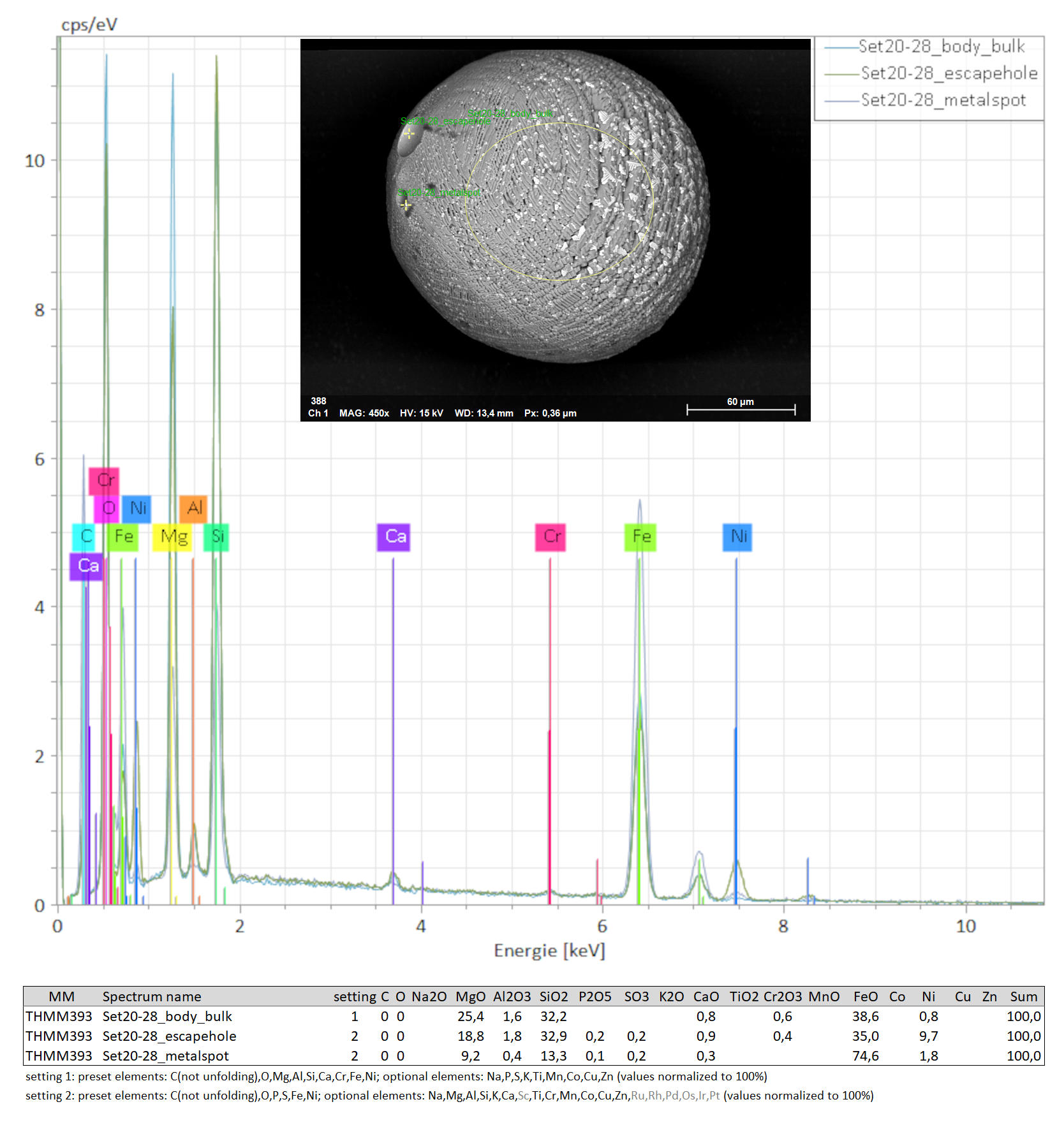Click the Set20-28_metalspot legend entry
The width and height of the screenshot is (1064, 1125).
point(943,100)
